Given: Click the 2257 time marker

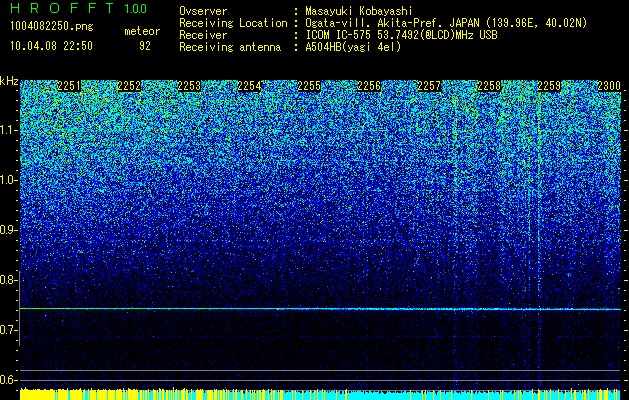Looking at the screenshot, I should tap(429, 86).
